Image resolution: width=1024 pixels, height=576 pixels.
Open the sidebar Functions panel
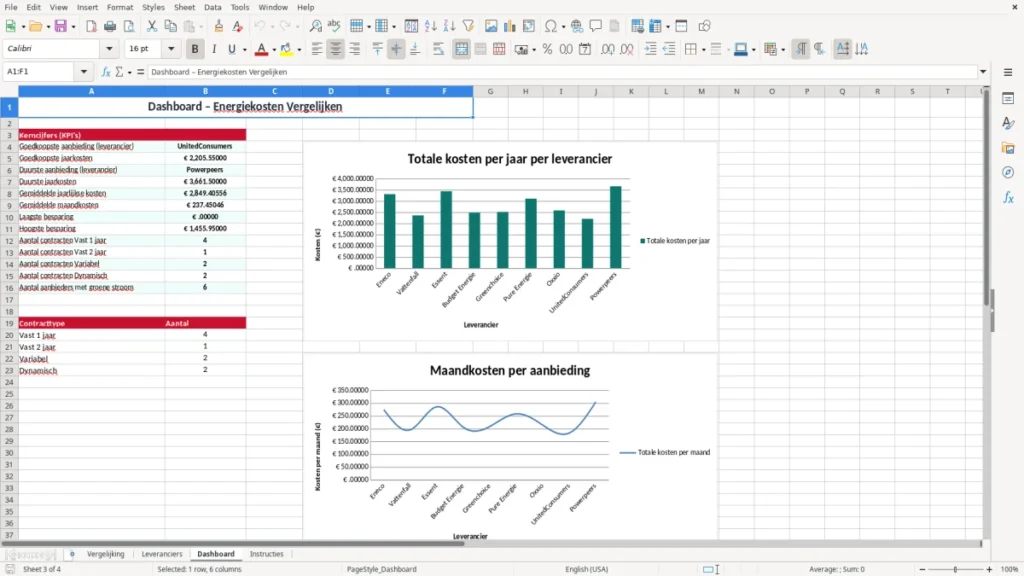coord(1008,197)
